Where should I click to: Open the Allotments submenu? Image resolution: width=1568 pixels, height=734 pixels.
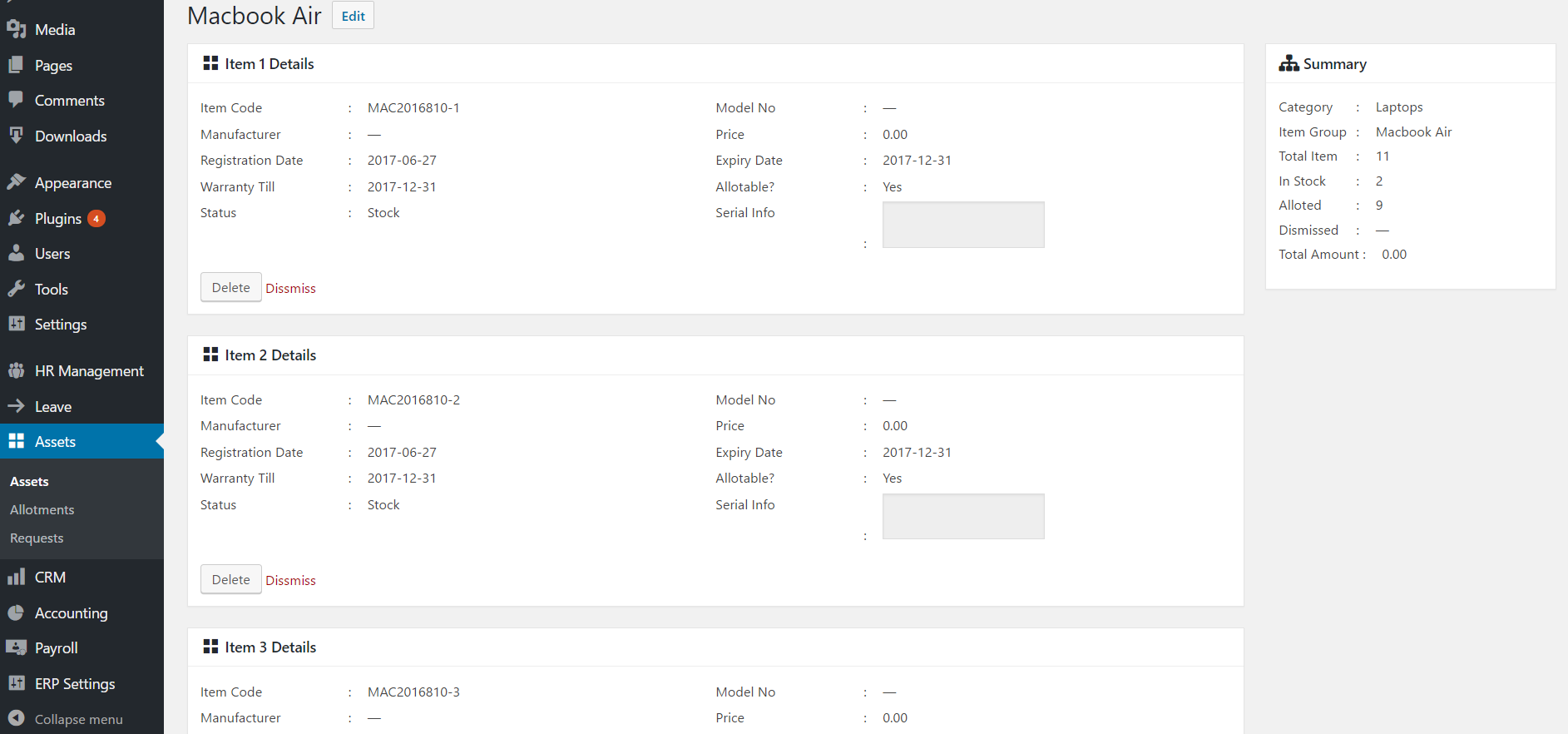click(42, 509)
